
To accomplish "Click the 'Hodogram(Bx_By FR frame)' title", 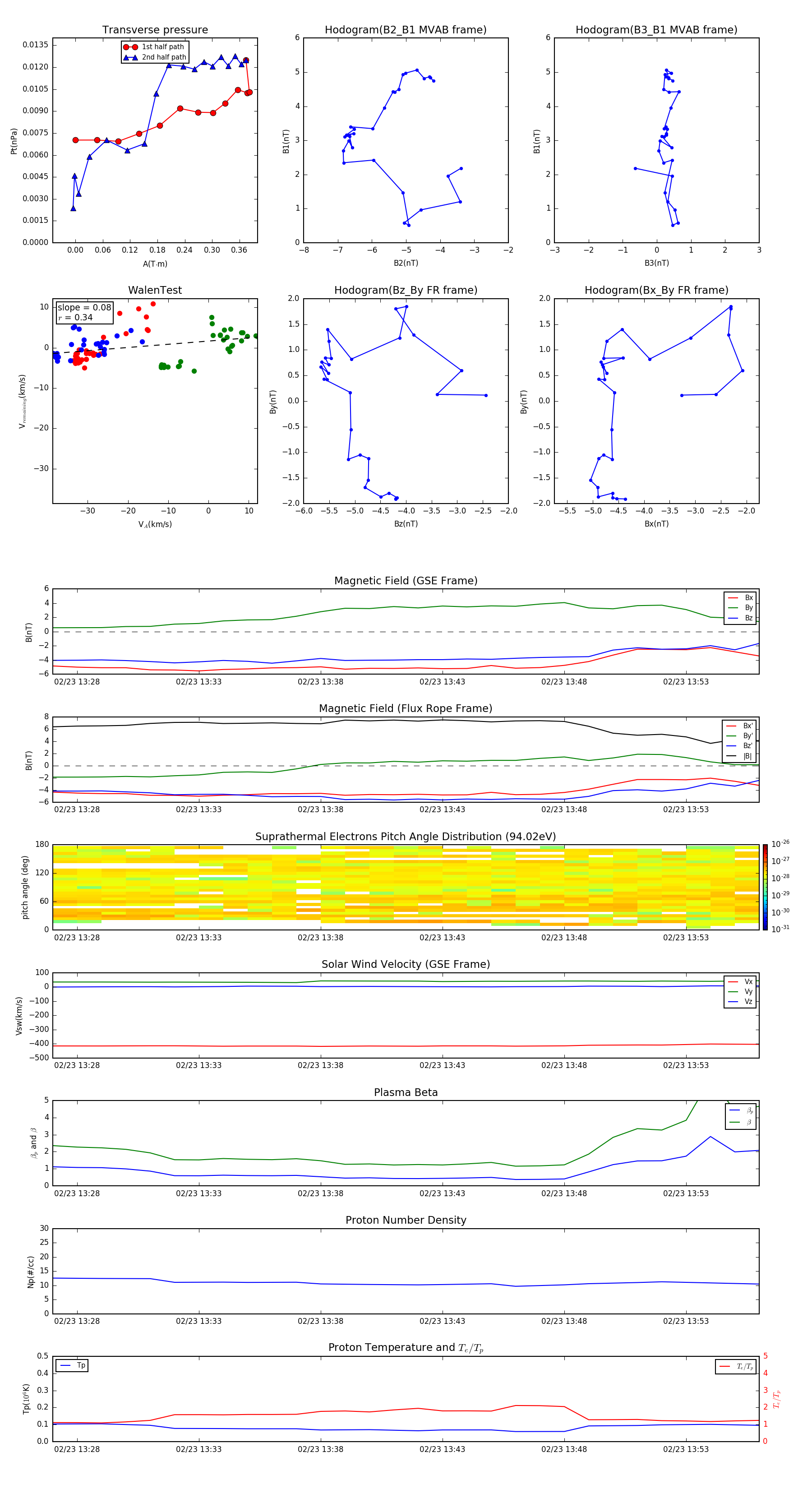I will 656,290.
